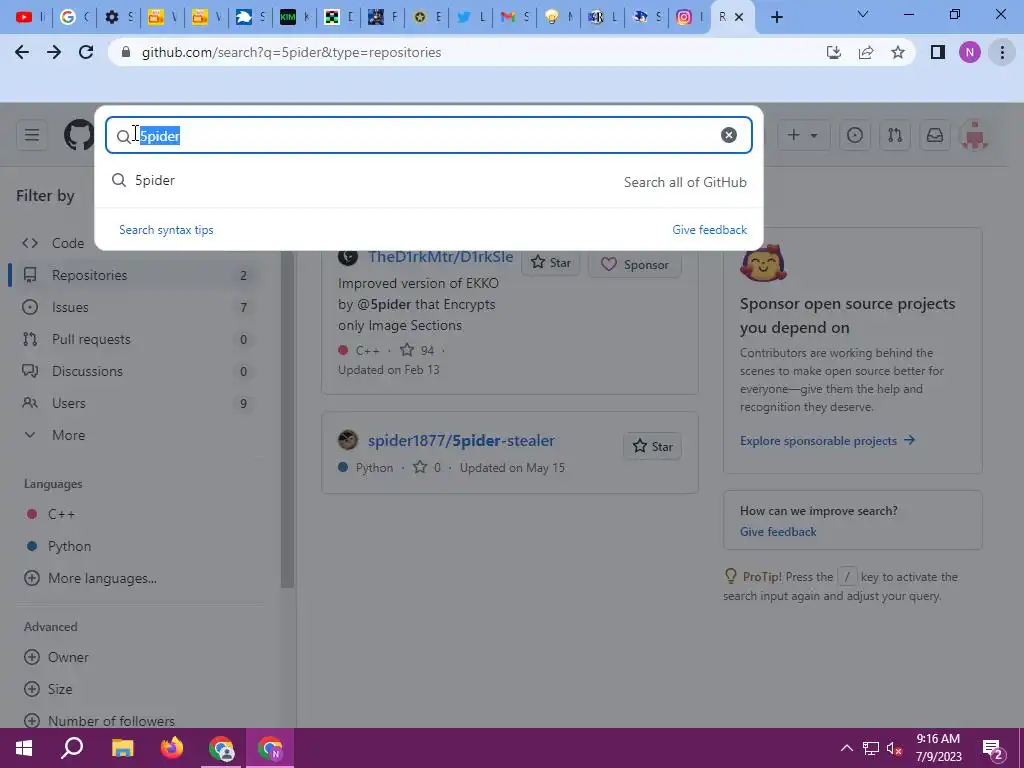This screenshot has height=768, width=1024.
Task: Open Search syntax tips link
Action: pyautogui.click(x=166, y=230)
